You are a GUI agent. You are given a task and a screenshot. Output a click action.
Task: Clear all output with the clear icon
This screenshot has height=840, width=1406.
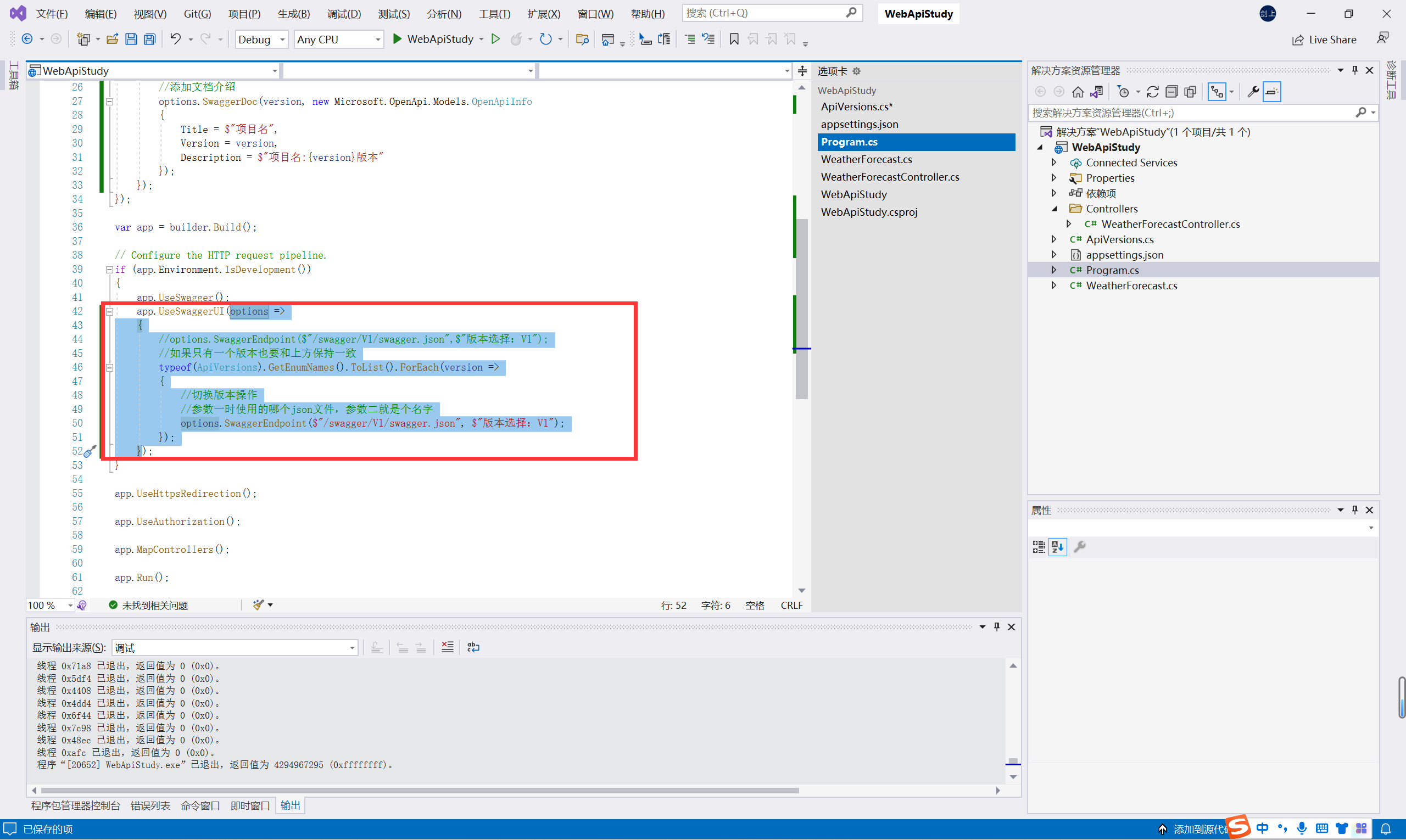click(x=447, y=647)
